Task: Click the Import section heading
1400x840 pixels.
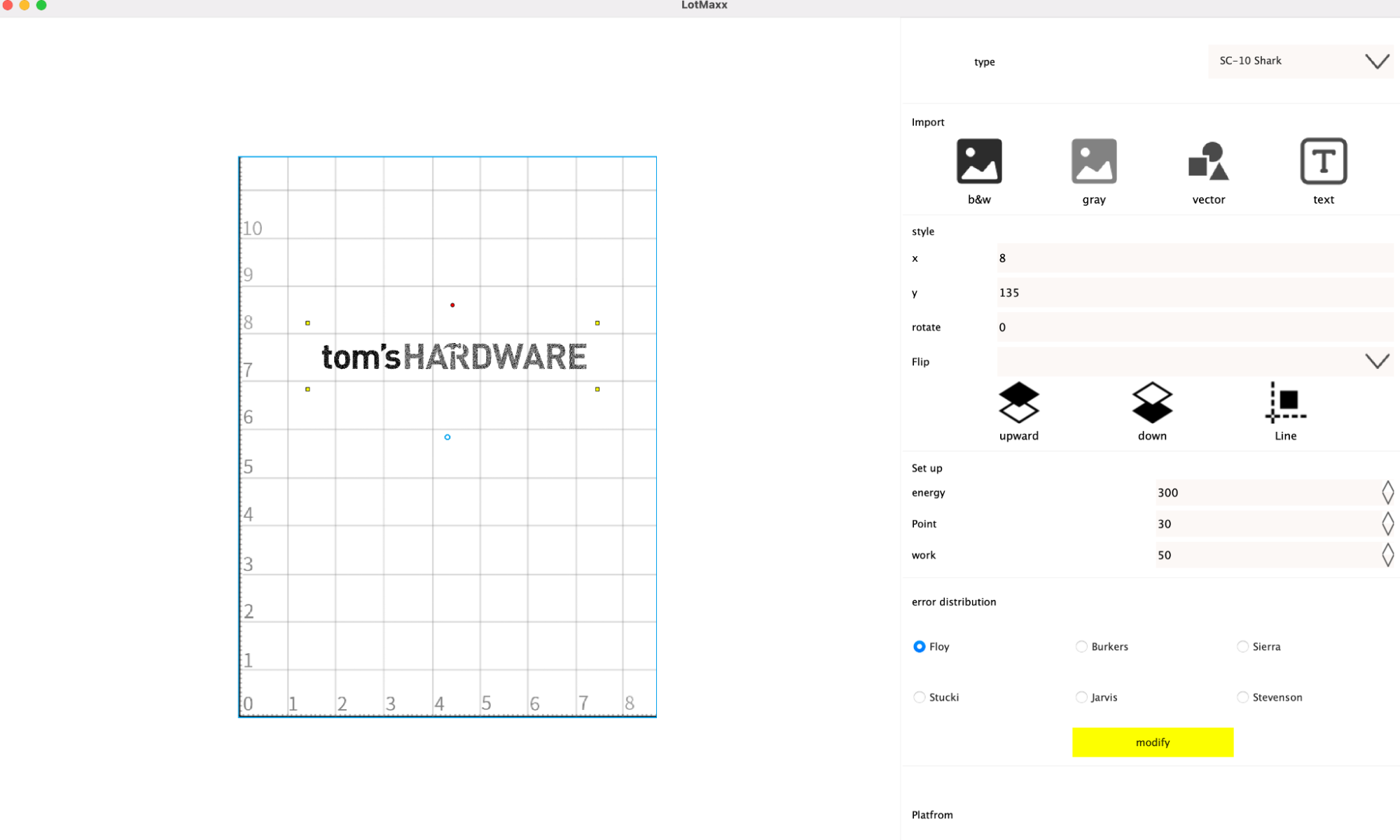Action: point(928,122)
